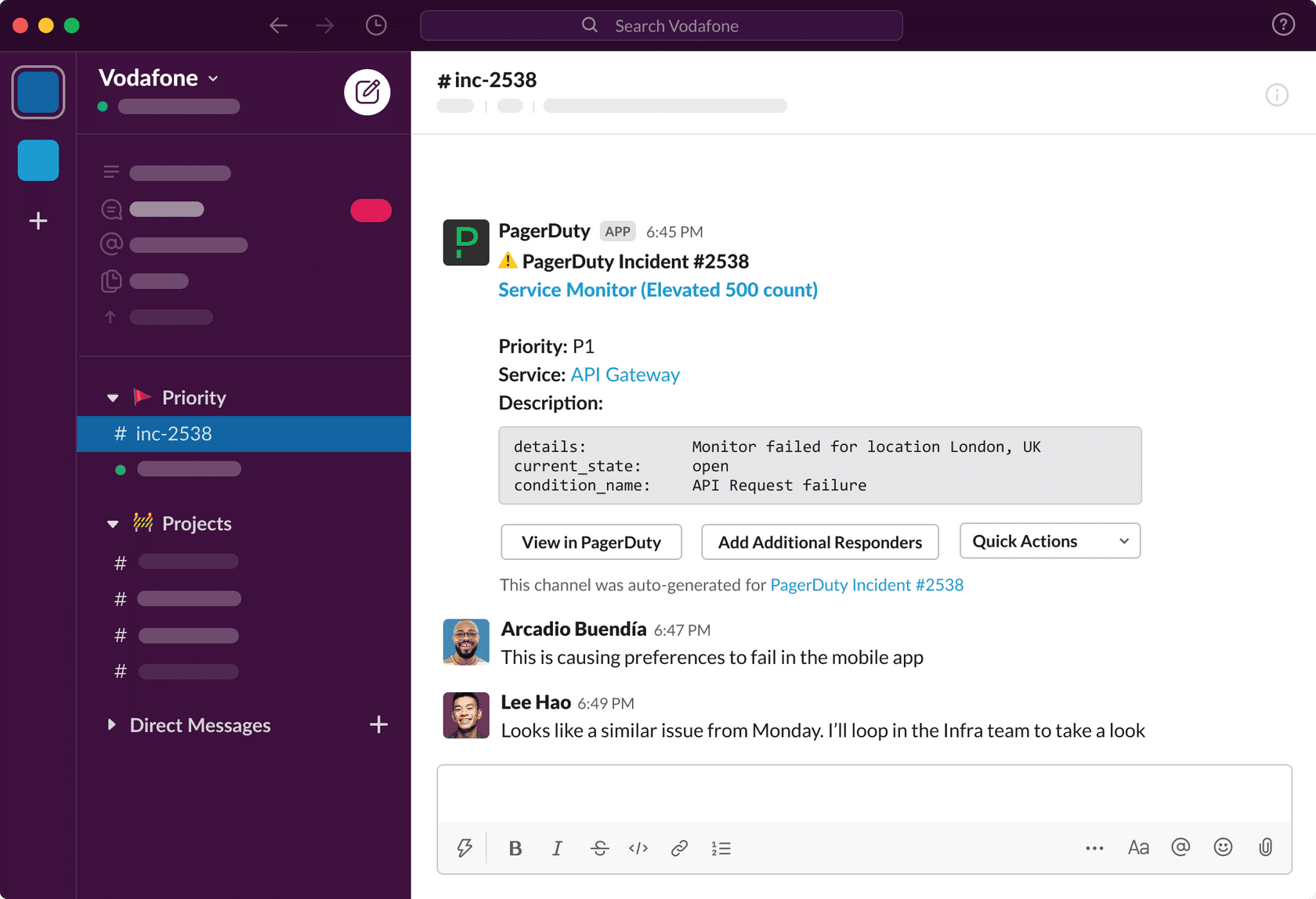1316x899 pixels.
Task: Click the red unread badge
Action: pyautogui.click(x=371, y=210)
